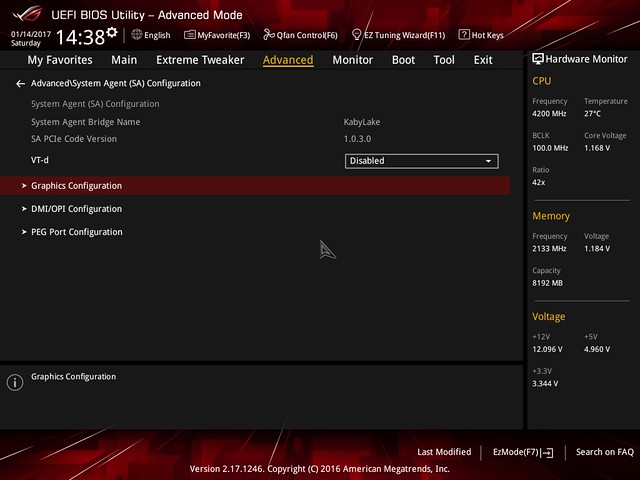Switch to the Extreme Tweaker tab
Image resolution: width=640 pixels, height=480 pixels.
click(x=200, y=60)
